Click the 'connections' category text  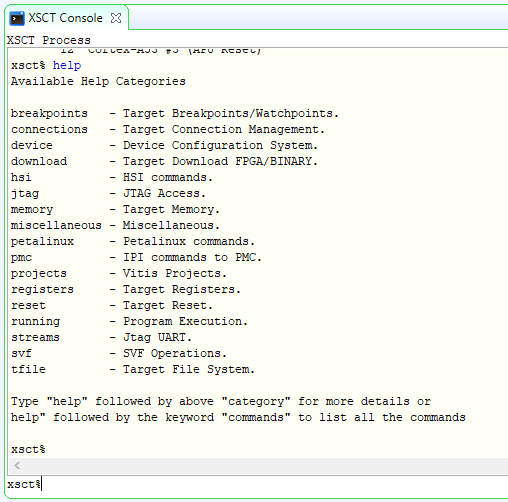pos(49,129)
